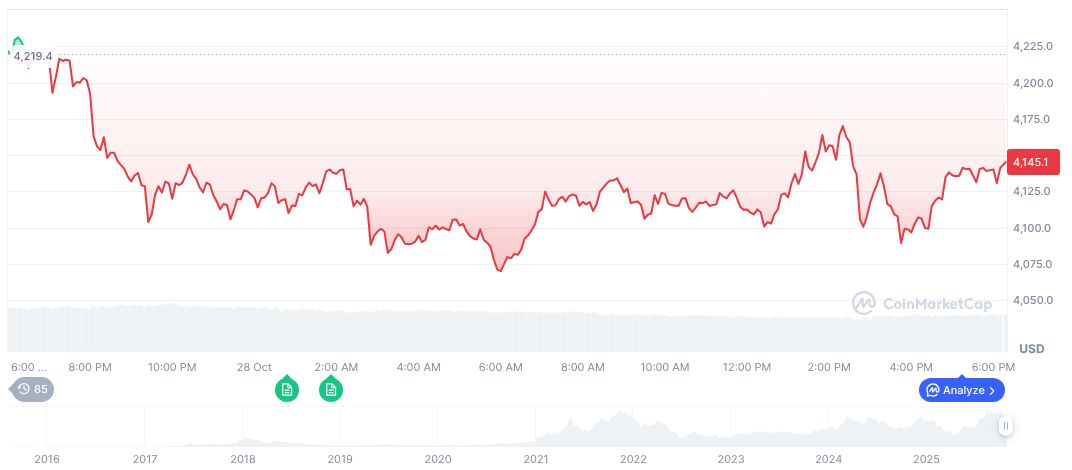
Task: Select 2016 on the bottom year timeline
Action: pos(46,459)
